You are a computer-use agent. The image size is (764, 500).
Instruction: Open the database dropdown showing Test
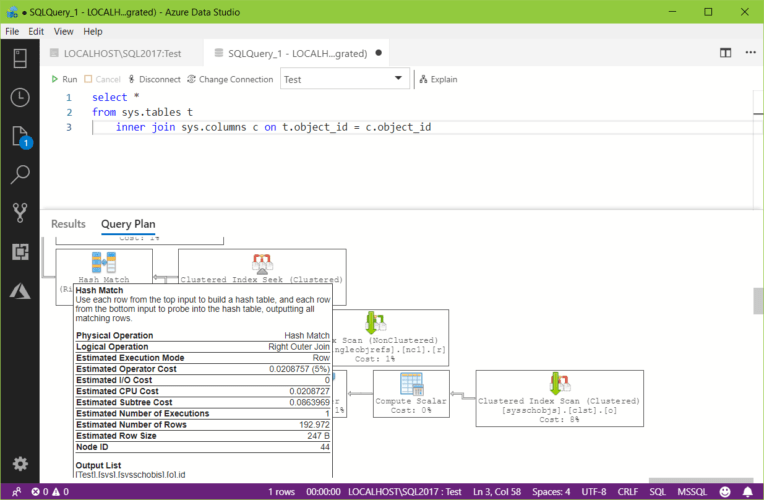tap(344, 79)
